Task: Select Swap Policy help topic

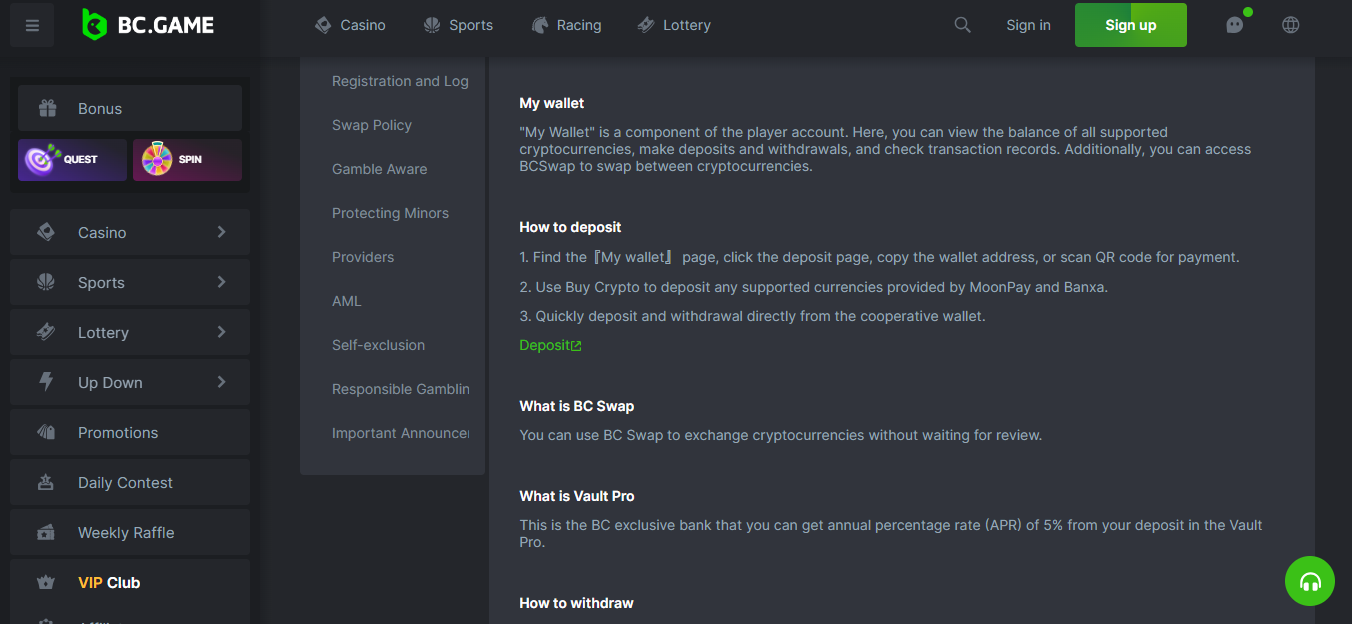Action: tap(372, 125)
